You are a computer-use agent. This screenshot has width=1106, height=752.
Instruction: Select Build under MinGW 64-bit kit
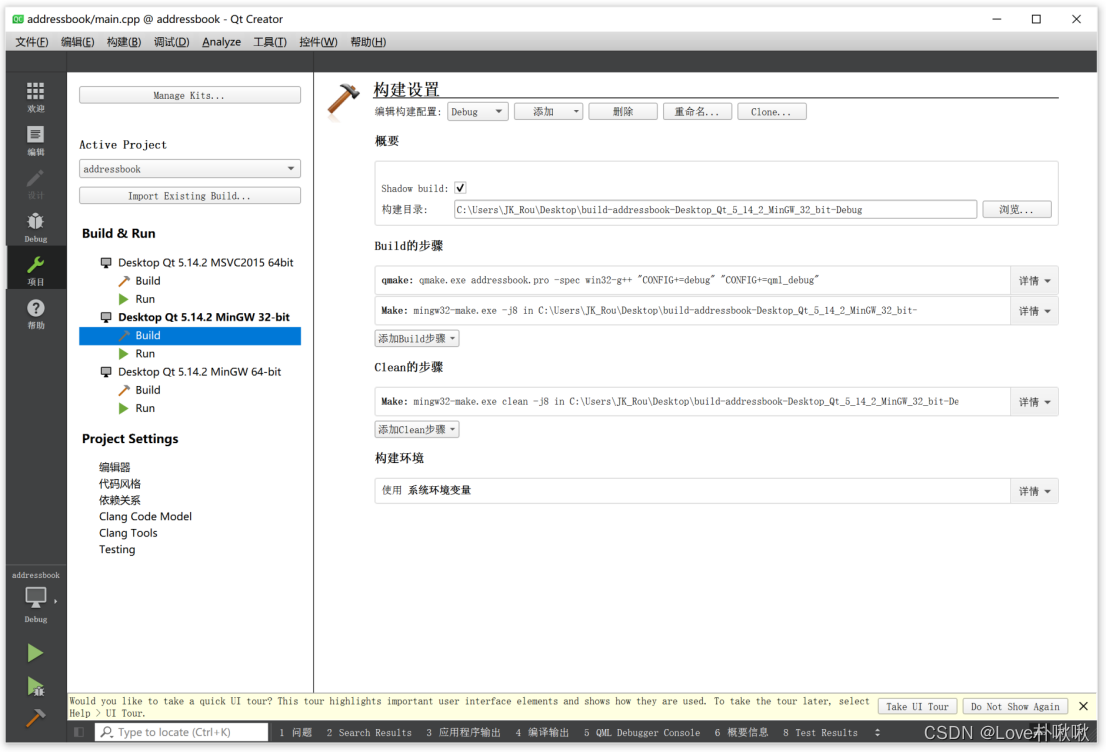(x=147, y=390)
